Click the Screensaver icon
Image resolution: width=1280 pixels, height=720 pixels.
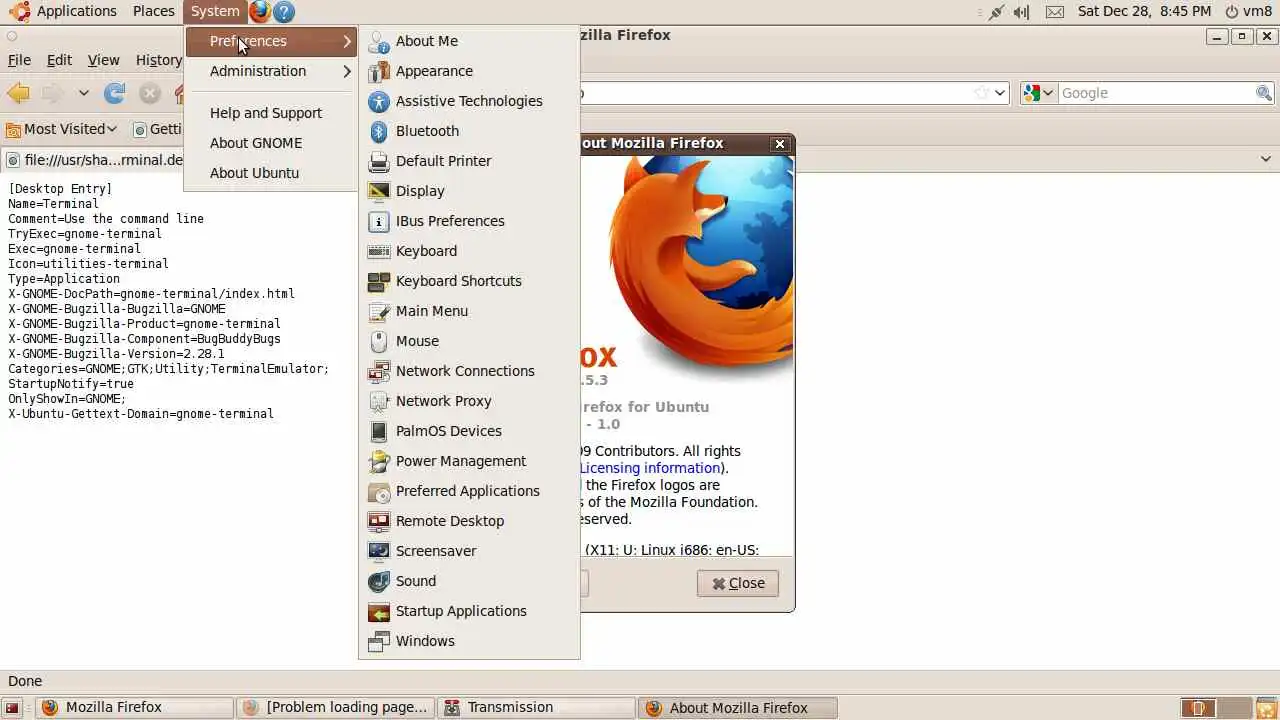379,551
